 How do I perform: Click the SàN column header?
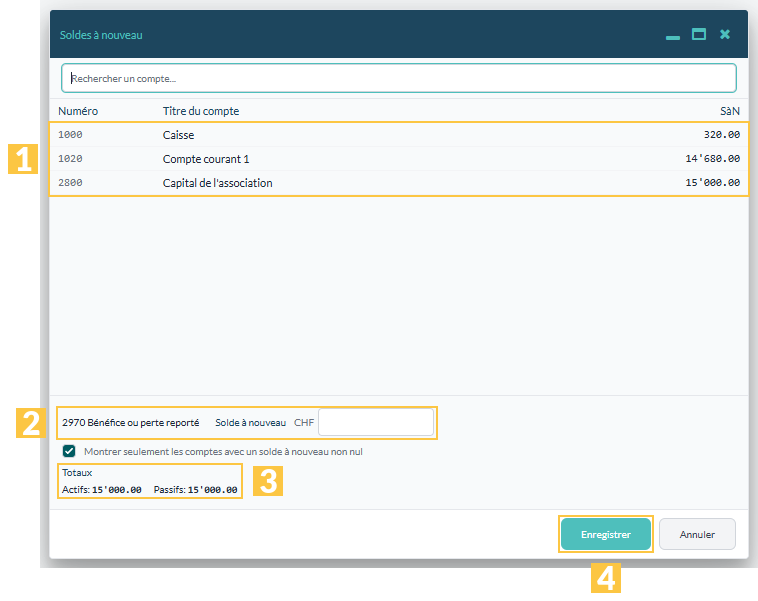point(730,111)
